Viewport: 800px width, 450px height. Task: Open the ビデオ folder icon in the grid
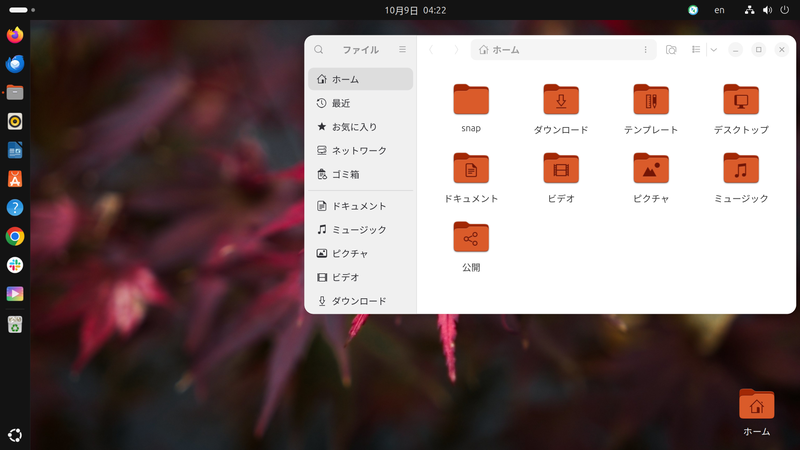tap(561, 169)
